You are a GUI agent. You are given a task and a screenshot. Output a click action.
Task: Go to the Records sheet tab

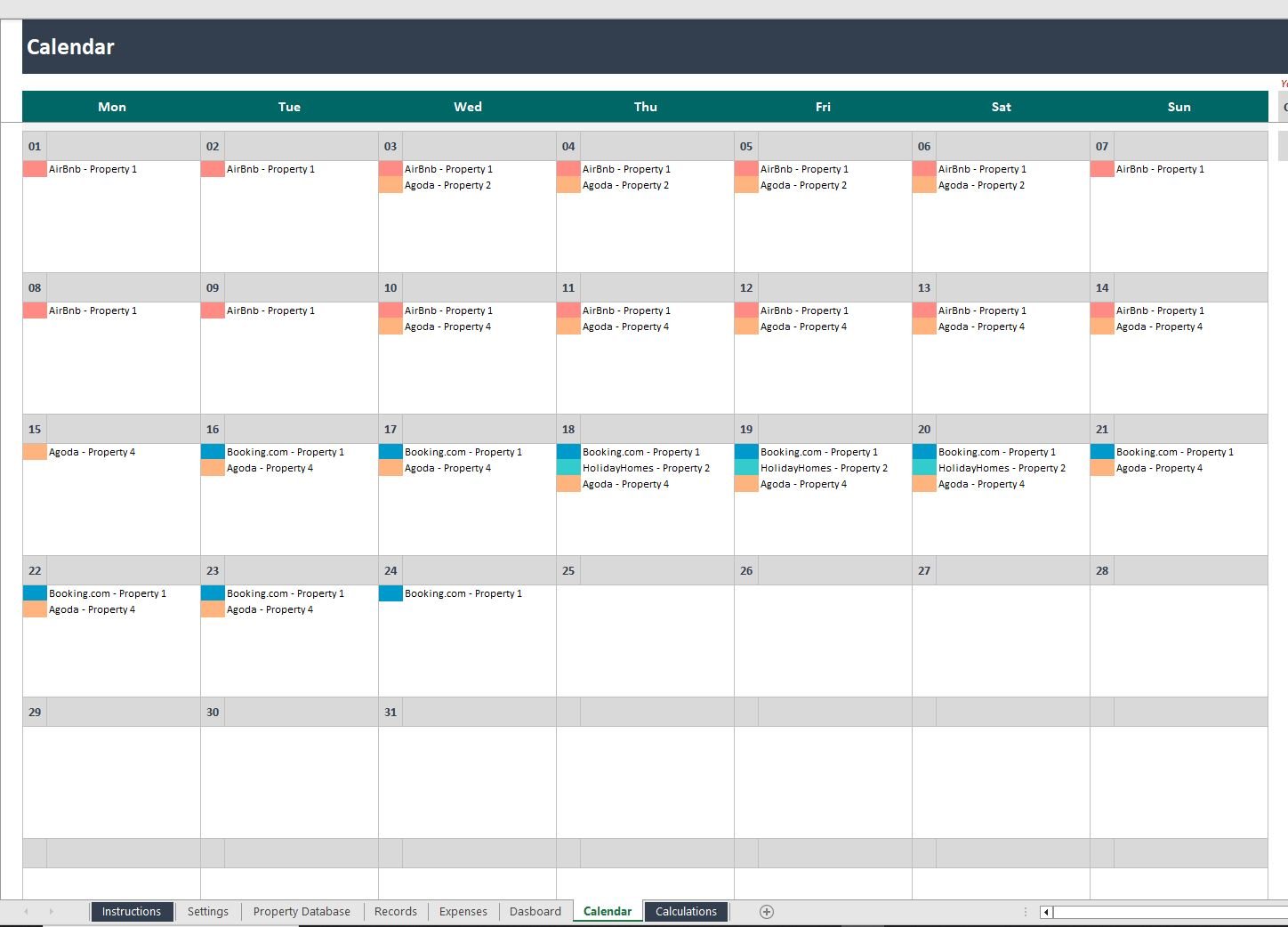pos(396,912)
